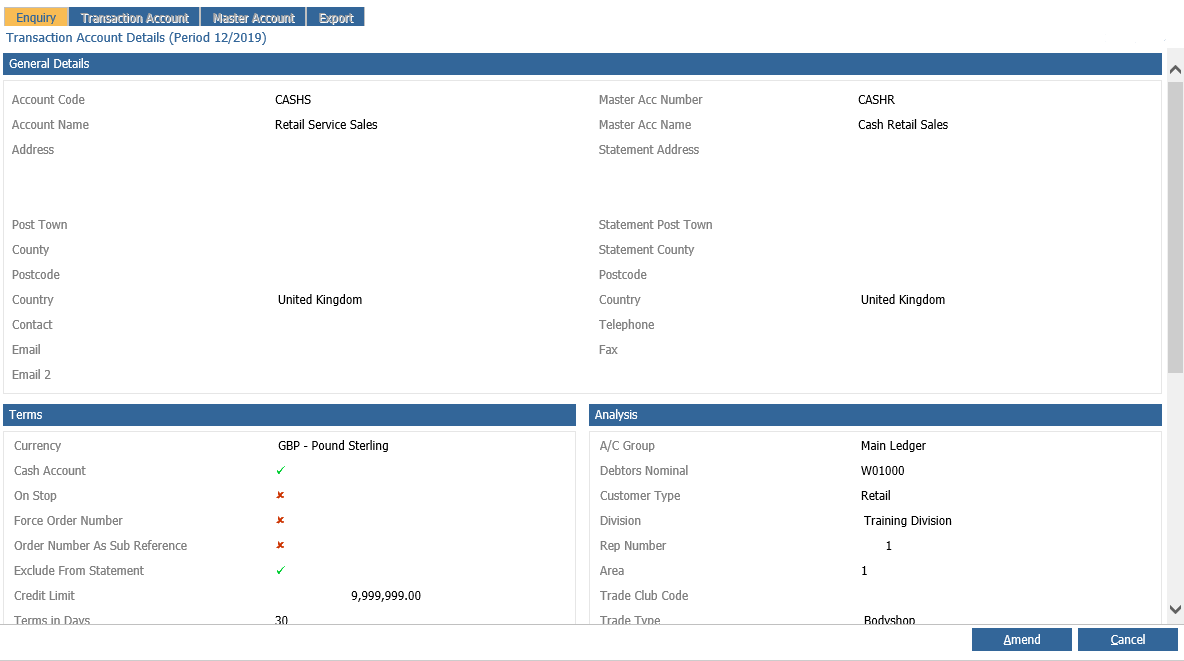Click the Amend button
Screen dimensions: 1184x661
(x=1022, y=639)
